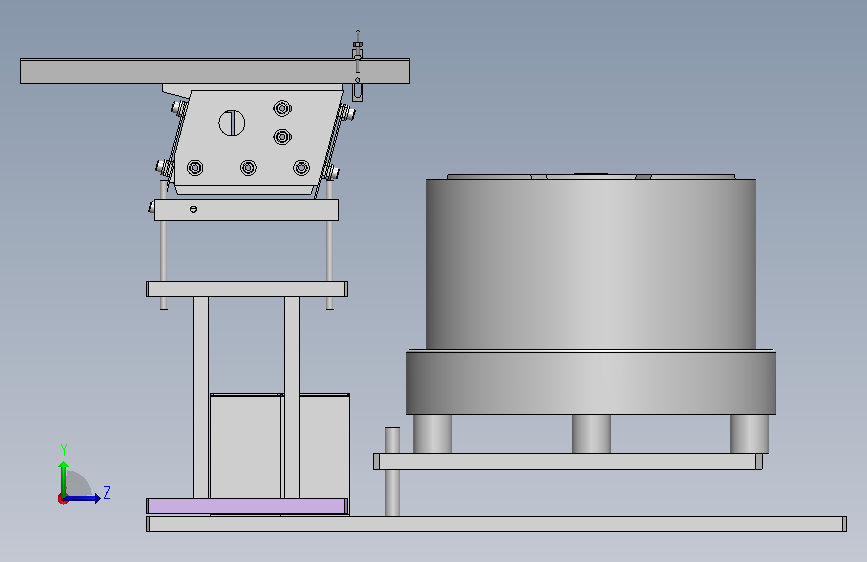Pick the small screw on the horizontal bar
The height and width of the screenshot is (562, 867).
193,209
